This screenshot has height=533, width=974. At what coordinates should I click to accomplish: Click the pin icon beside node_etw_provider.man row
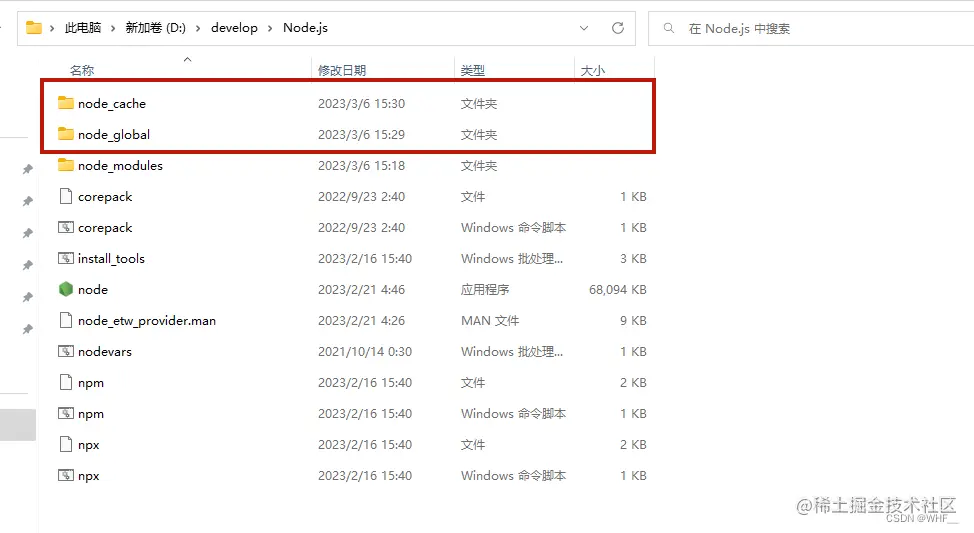click(x=27, y=329)
